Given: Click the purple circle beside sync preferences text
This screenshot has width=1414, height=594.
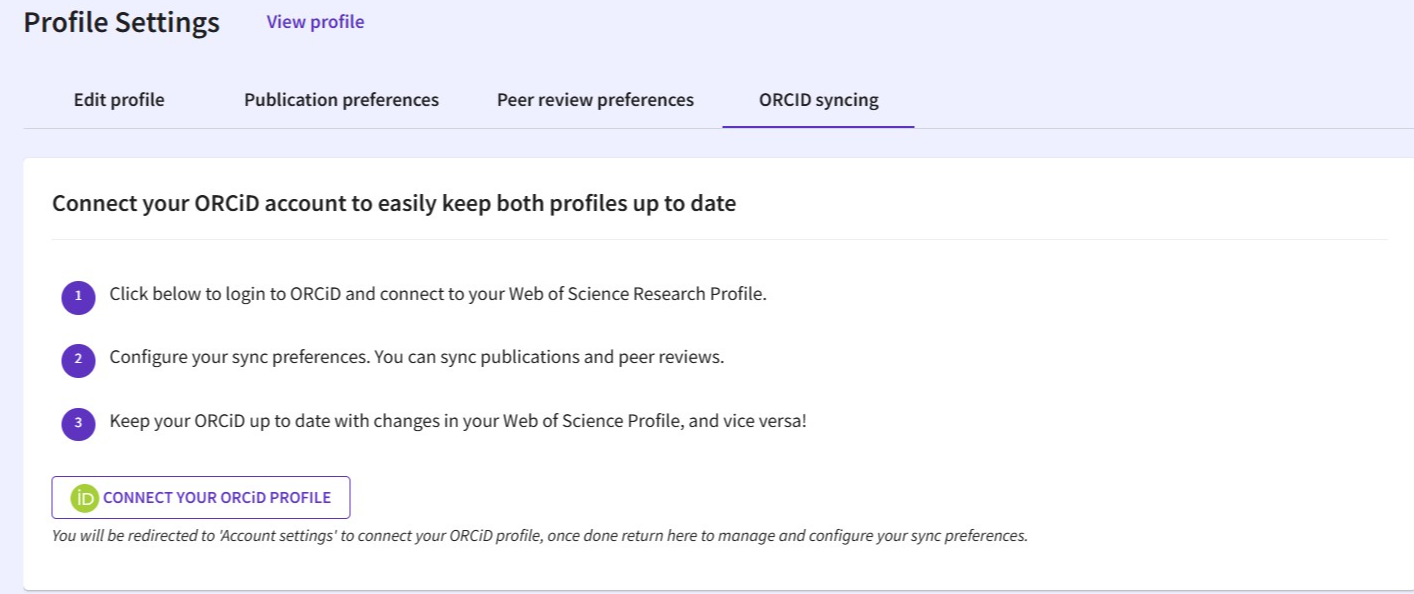Looking at the screenshot, I should coord(78,360).
